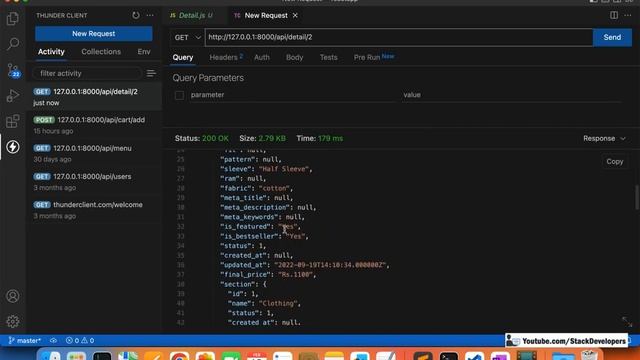Open Source Control view with 22 badge
640x360 pixels.
click(x=13, y=70)
